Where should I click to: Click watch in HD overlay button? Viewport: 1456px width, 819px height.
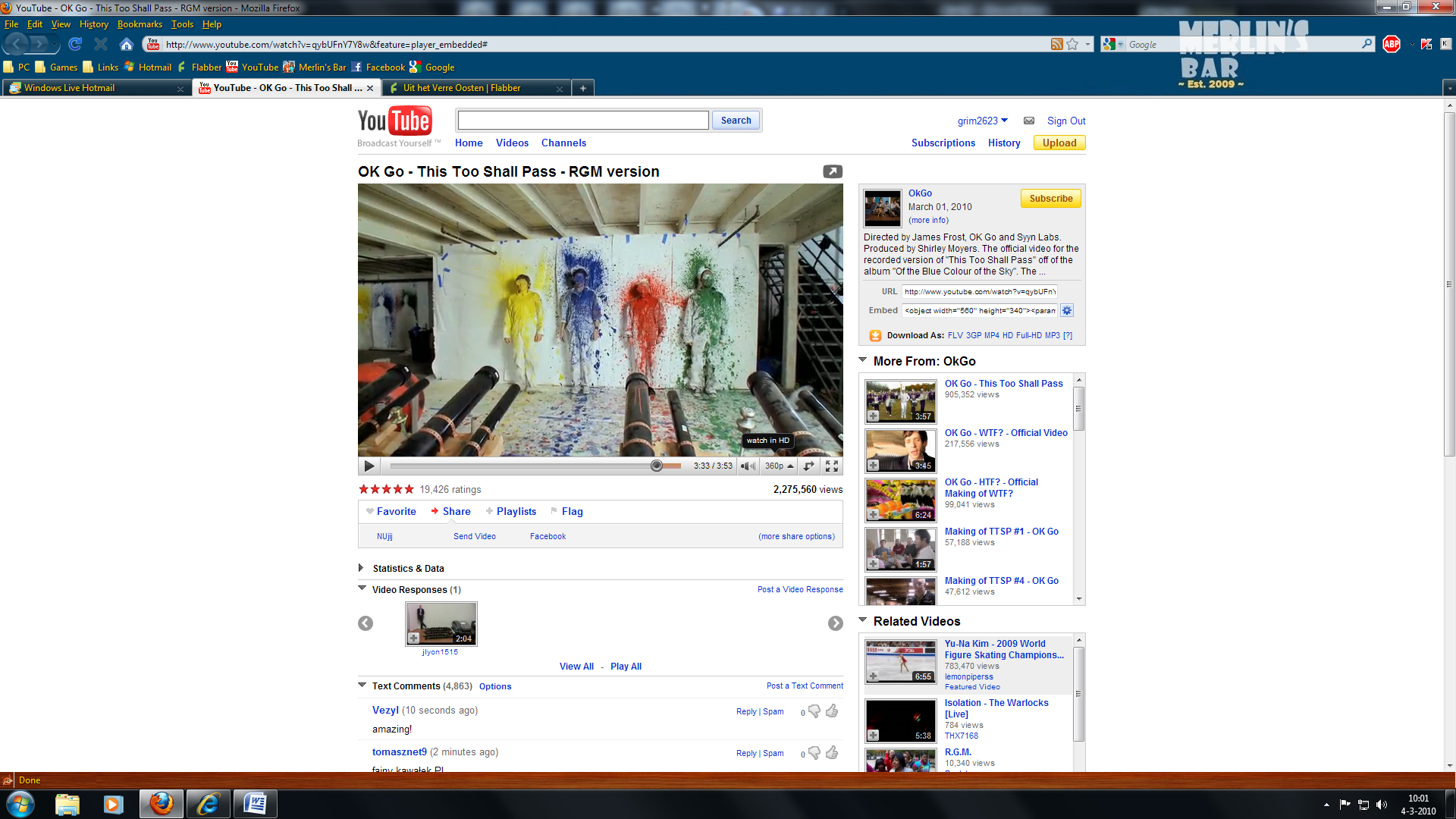click(x=767, y=441)
